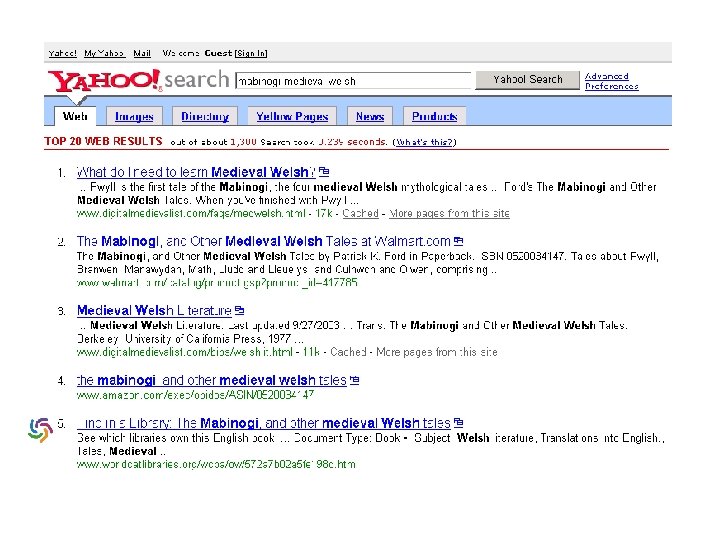Click the URL www.digitalmedievalist.com/bios/welshlit.html
This screenshot has width=720, height=540.
pos(185,352)
